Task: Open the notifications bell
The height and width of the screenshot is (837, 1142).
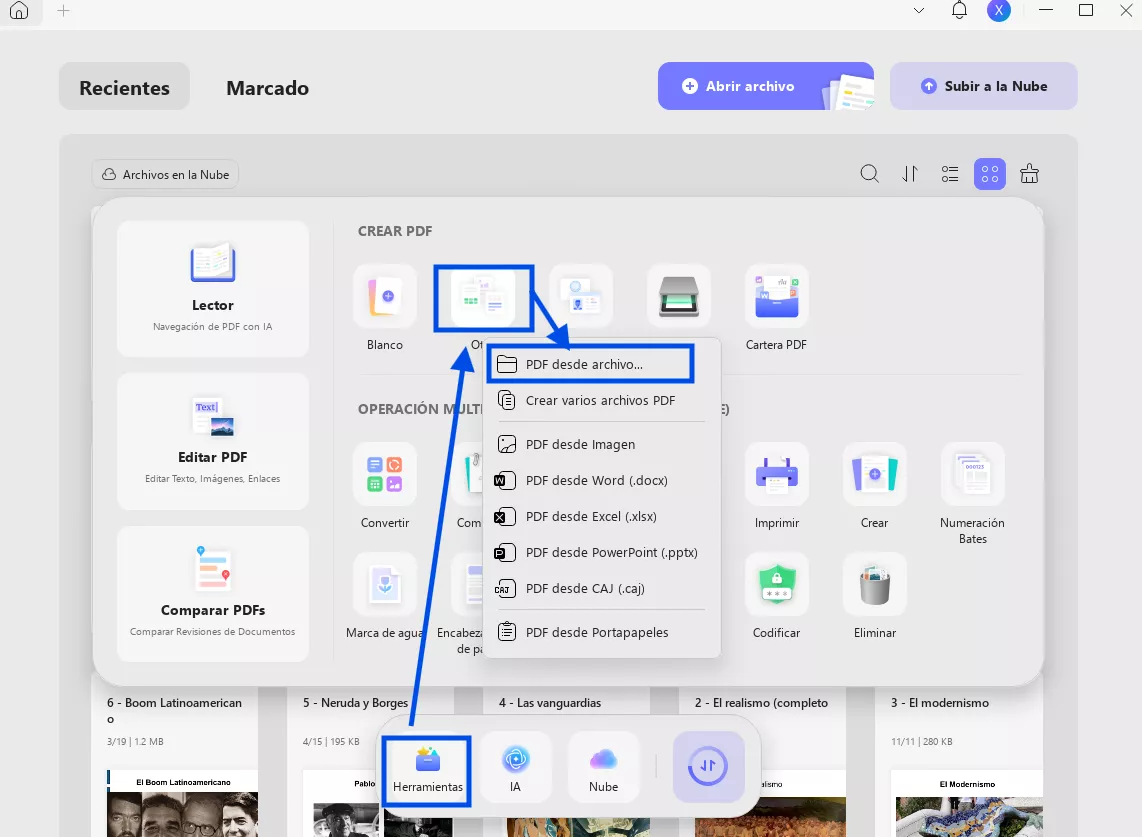Action: [959, 10]
